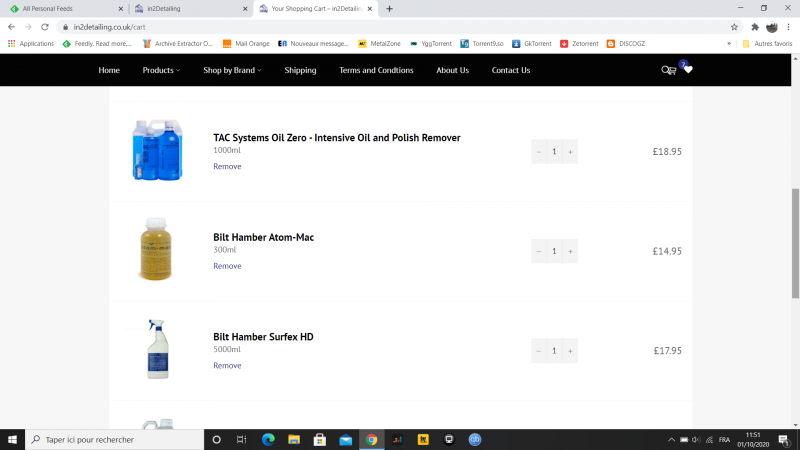The image size is (800, 450).
Task: Launch Microsoft Edge from the taskbar
Action: [268, 440]
